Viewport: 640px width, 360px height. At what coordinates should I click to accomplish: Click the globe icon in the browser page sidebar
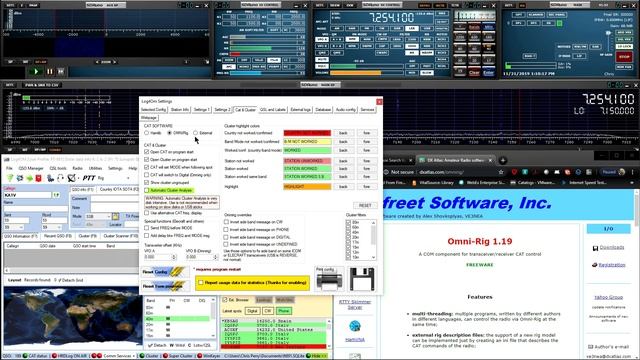(355, 326)
